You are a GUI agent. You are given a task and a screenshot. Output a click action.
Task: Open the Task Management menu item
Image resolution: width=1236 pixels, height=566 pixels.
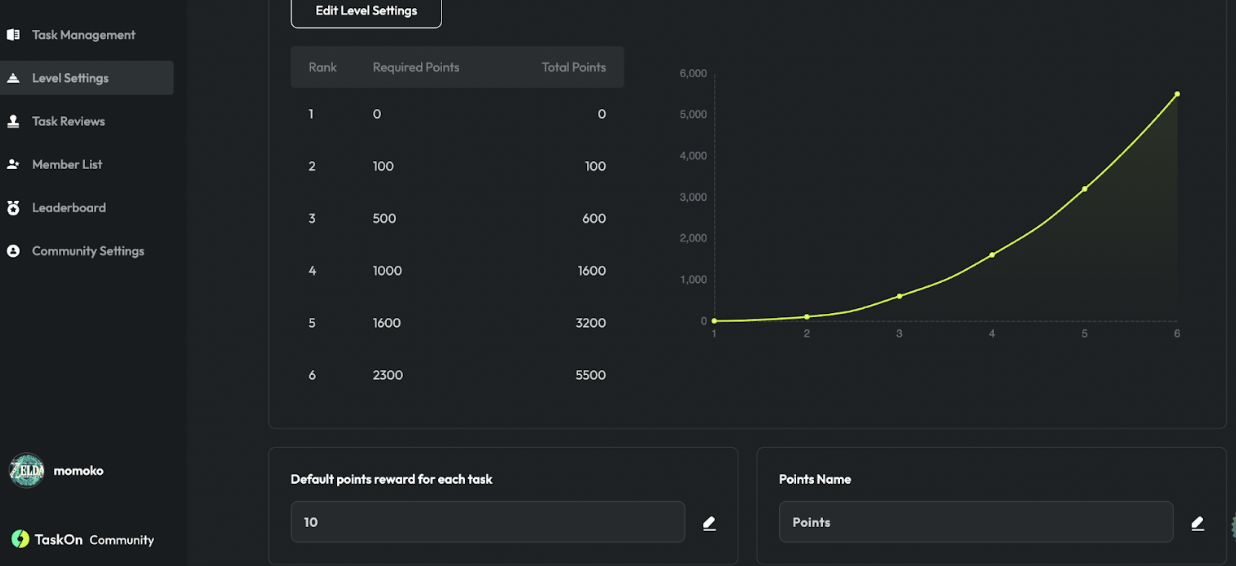pyautogui.click(x=83, y=35)
